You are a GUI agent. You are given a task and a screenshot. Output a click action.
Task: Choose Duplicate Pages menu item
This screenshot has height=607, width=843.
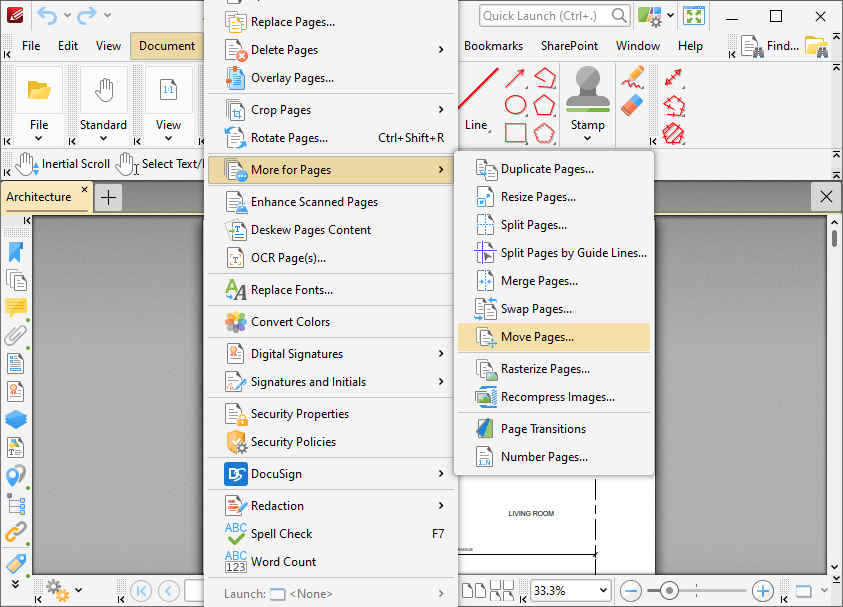point(554,169)
